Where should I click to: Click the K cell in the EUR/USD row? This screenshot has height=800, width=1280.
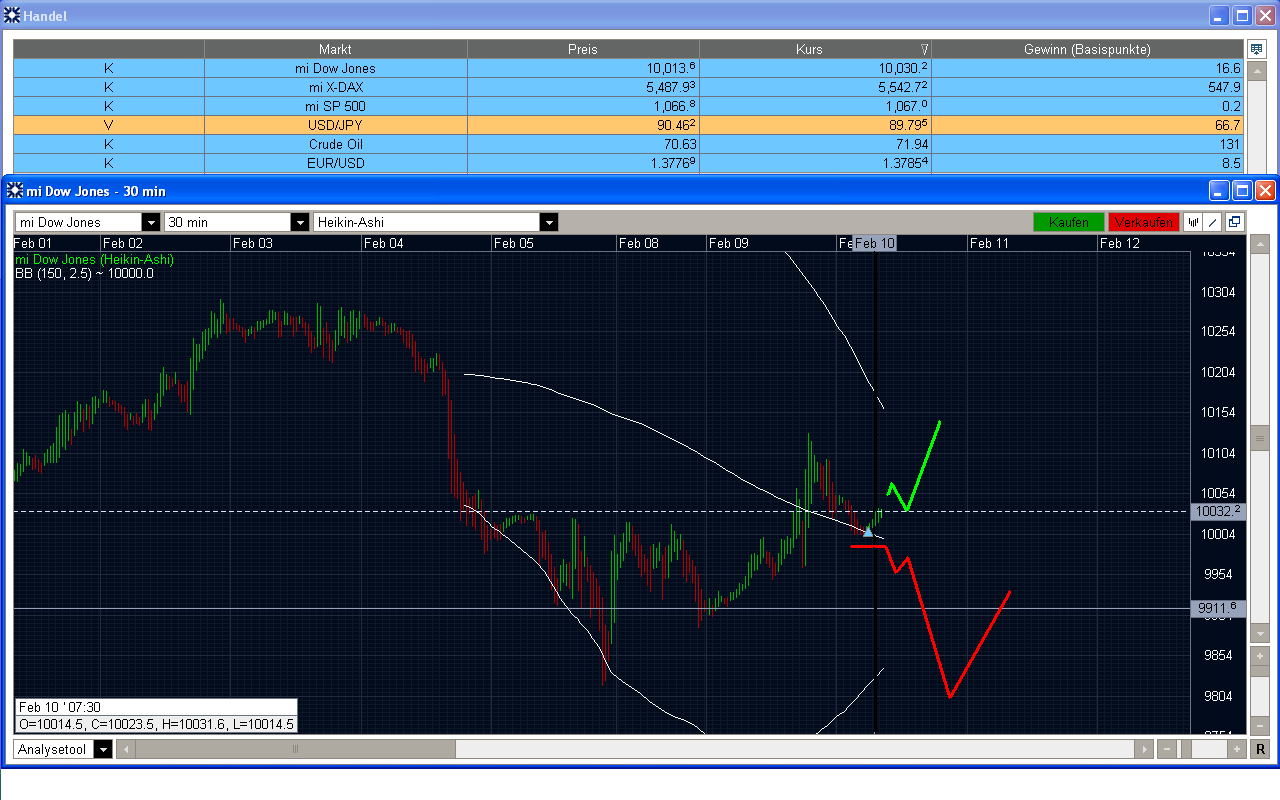pyautogui.click(x=108, y=163)
